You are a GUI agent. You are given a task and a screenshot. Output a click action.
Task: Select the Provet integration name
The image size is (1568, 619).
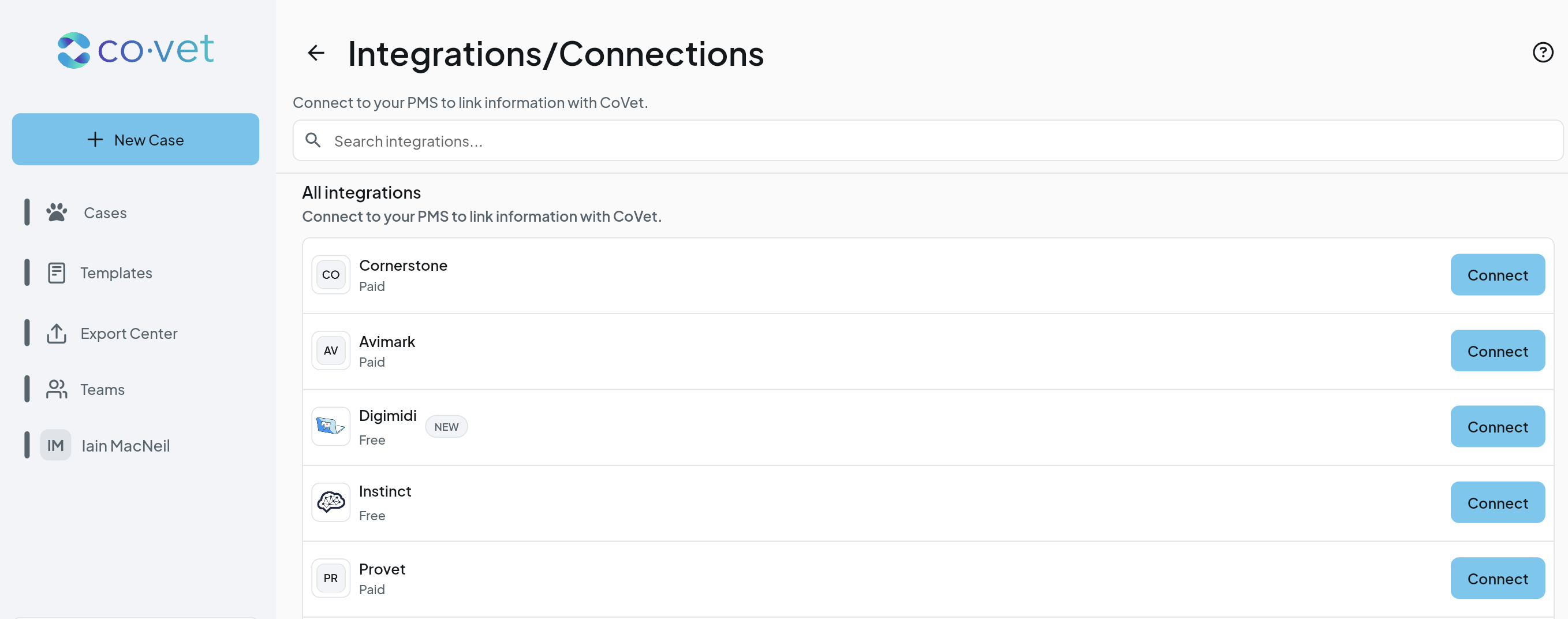coord(382,569)
